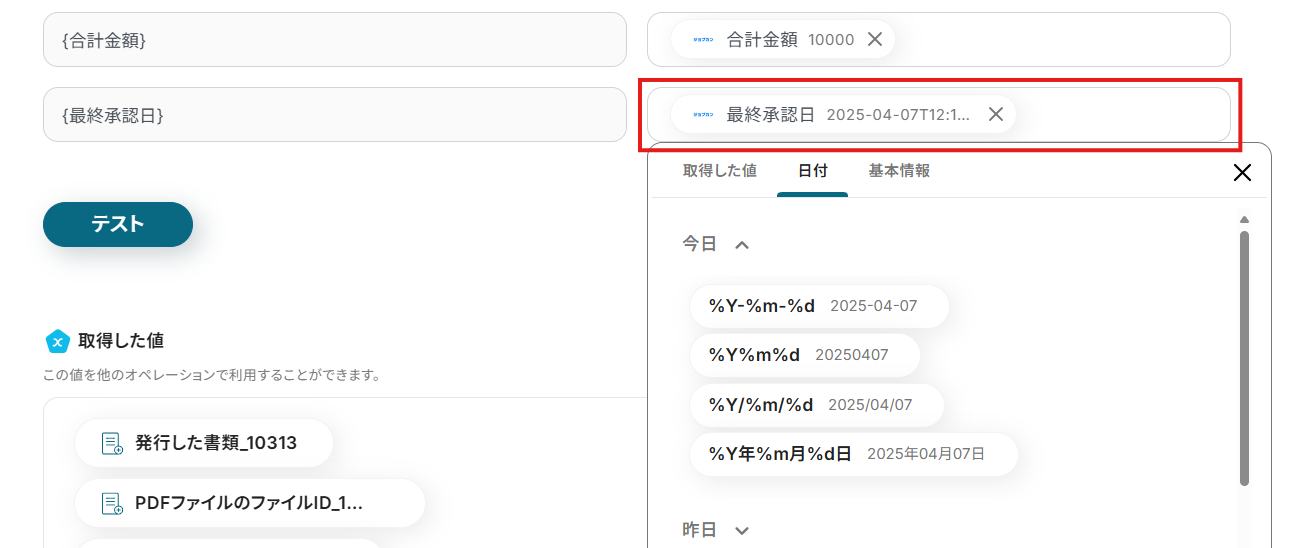Screen dimensions: 1309x548
Task: Insert the %Y%m%d date format
Action: pyautogui.click(x=805, y=355)
